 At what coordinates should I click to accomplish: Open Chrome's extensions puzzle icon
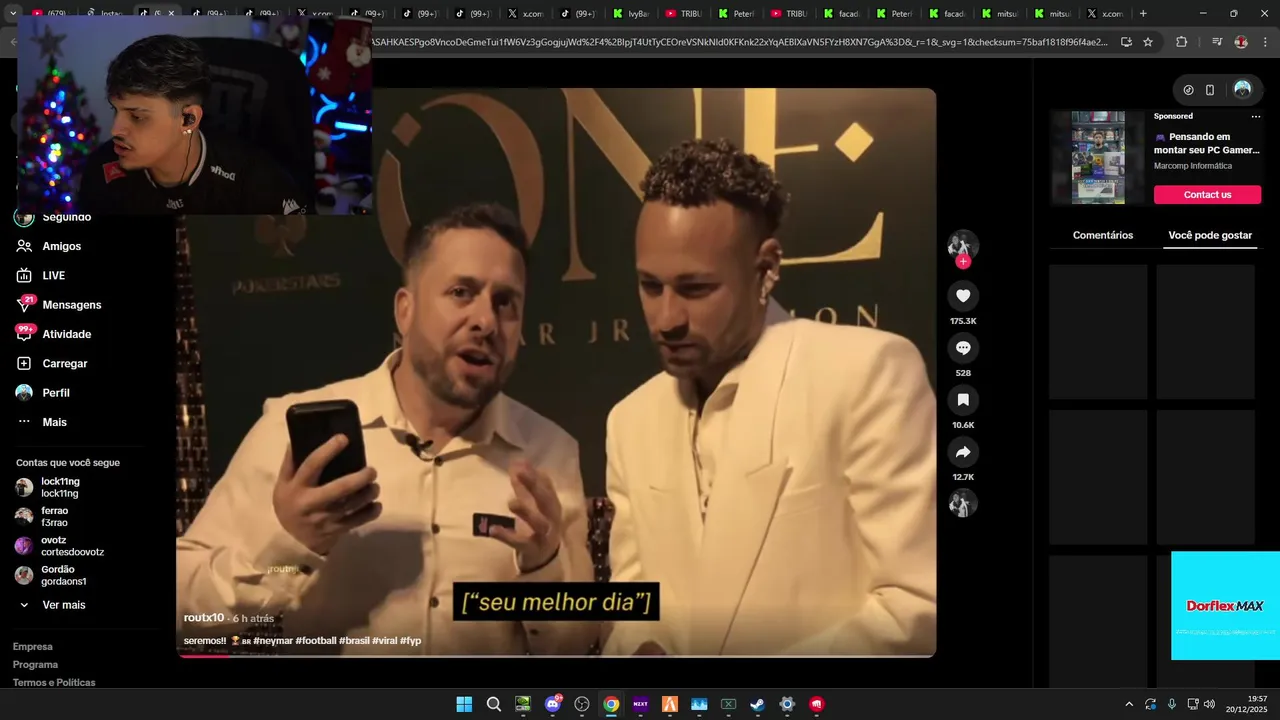click(x=1182, y=42)
